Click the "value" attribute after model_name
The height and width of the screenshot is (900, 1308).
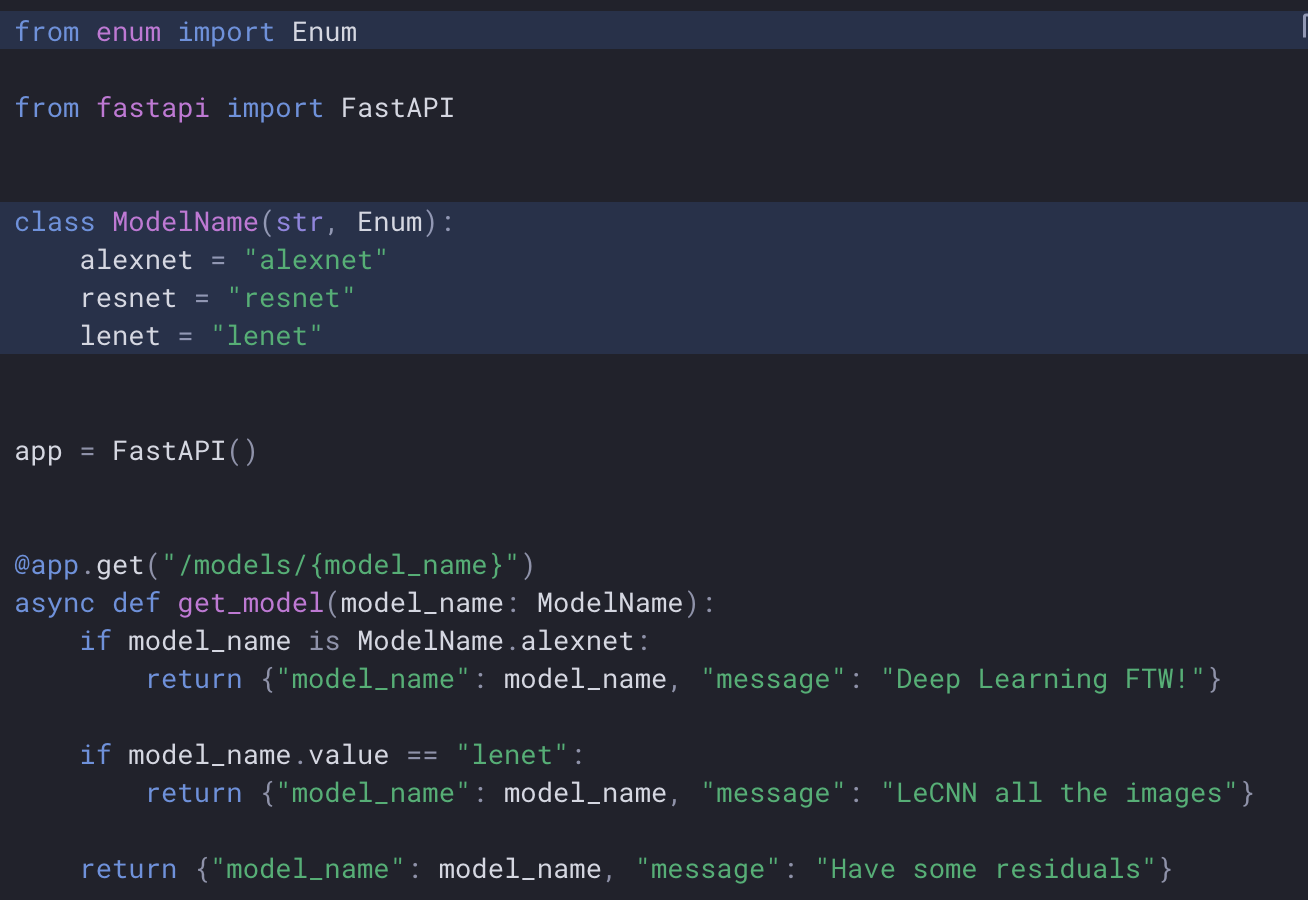348,755
